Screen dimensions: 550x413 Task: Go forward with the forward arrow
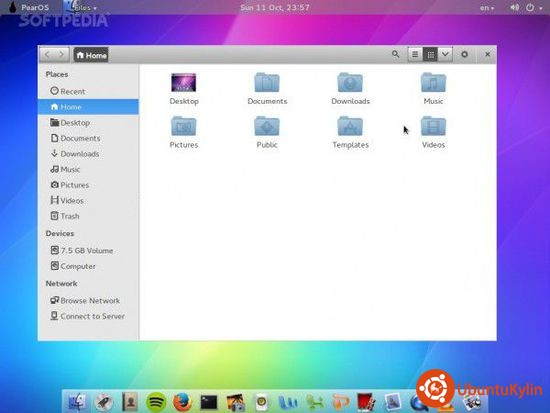pos(62,54)
